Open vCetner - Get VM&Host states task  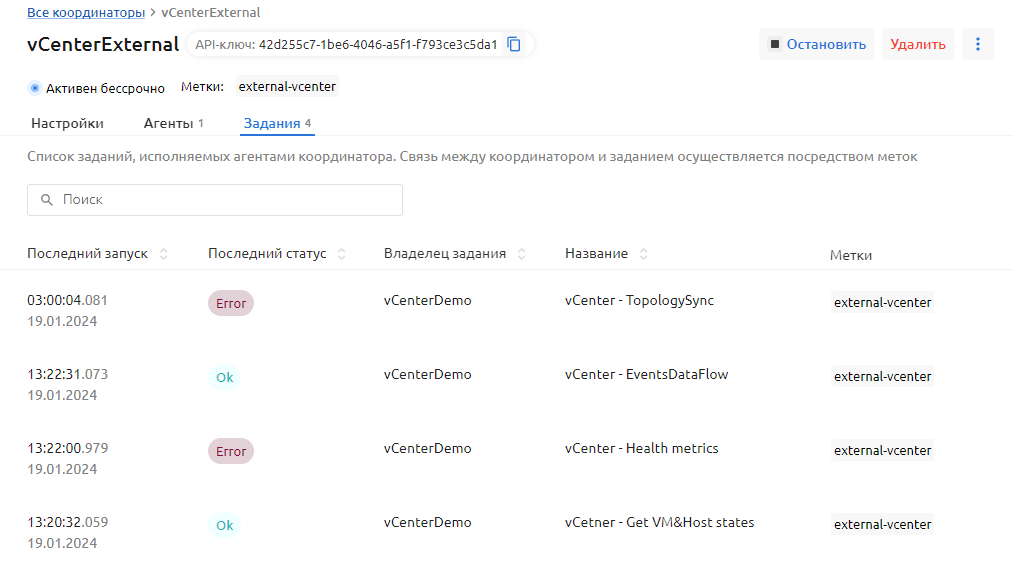[x=659, y=522]
